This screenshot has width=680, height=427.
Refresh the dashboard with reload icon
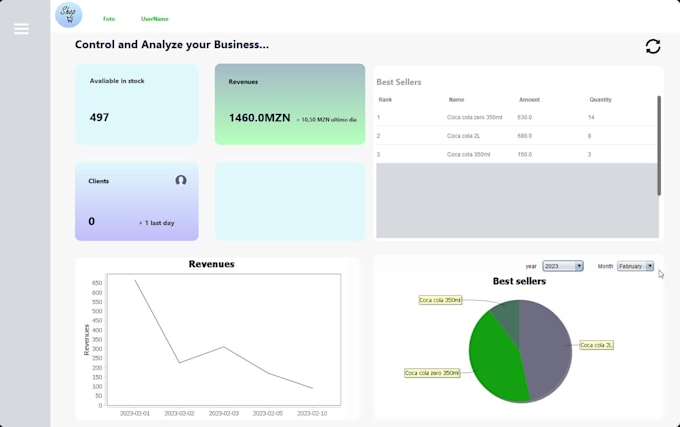[653, 46]
